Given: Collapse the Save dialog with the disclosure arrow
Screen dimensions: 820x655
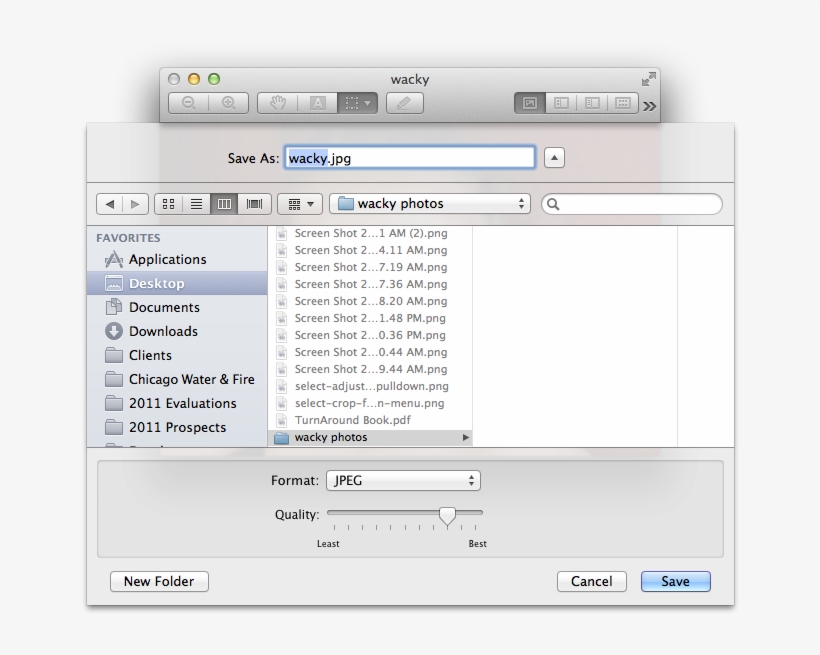Looking at the screenshot, I should [554, 157].
